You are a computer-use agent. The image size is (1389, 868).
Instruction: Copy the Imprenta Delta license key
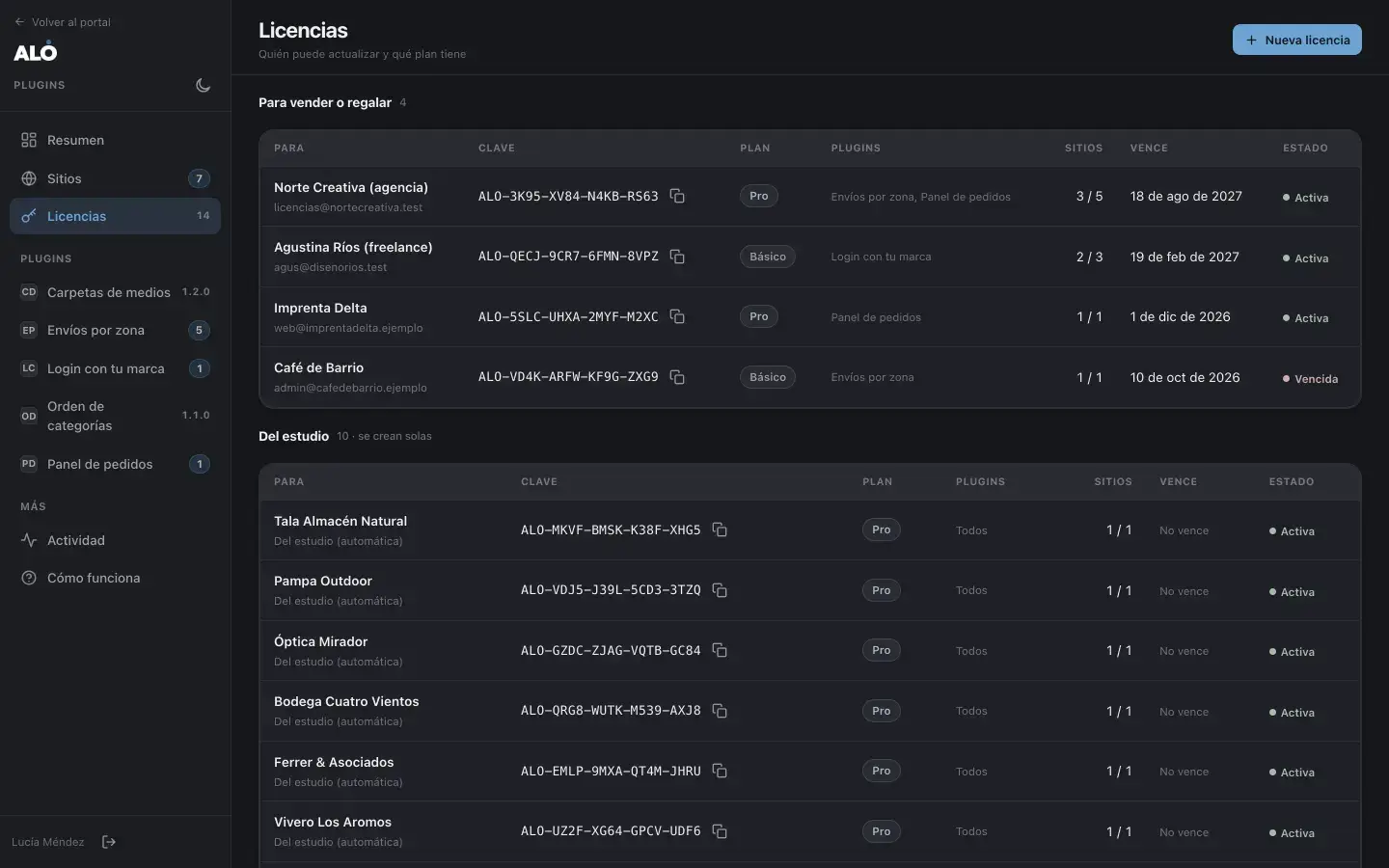[677, 317]
